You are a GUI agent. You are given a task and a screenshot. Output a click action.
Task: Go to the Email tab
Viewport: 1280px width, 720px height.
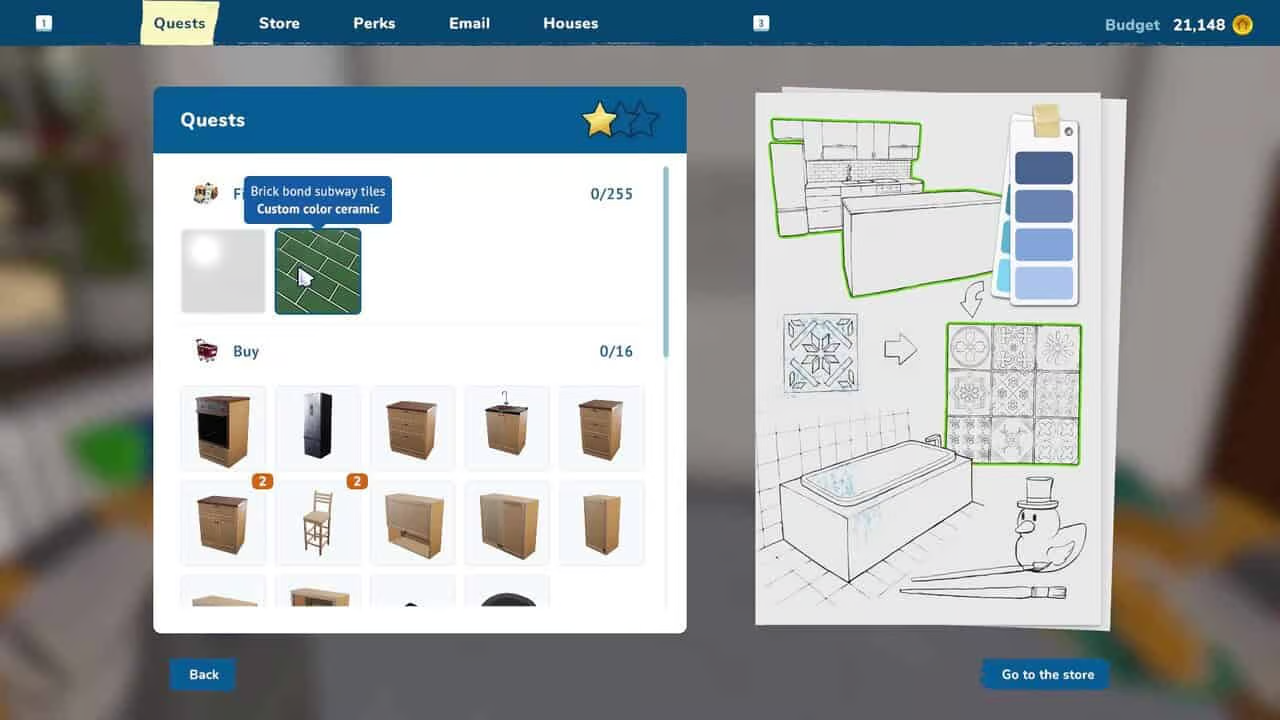(x=469, y=23)
